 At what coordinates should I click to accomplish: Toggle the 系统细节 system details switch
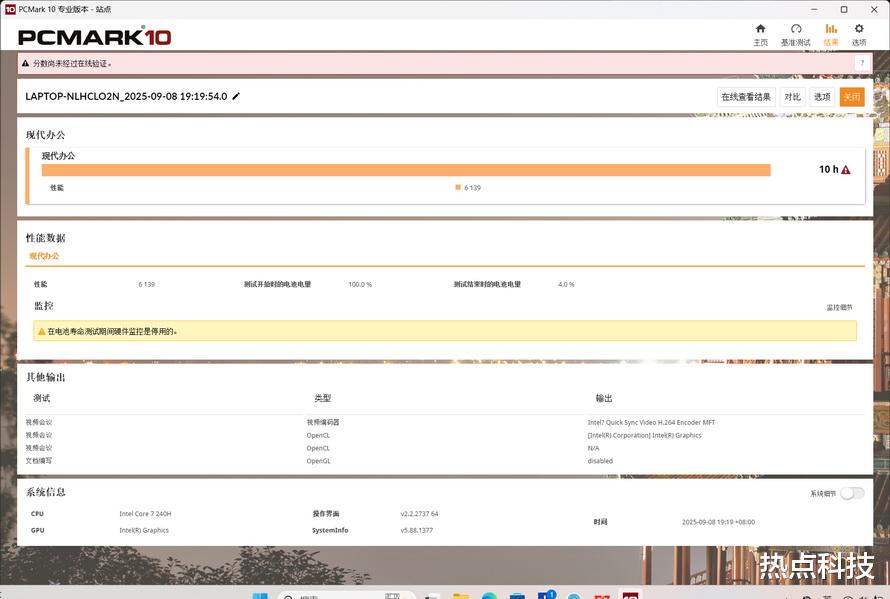[x=853, y=493]
